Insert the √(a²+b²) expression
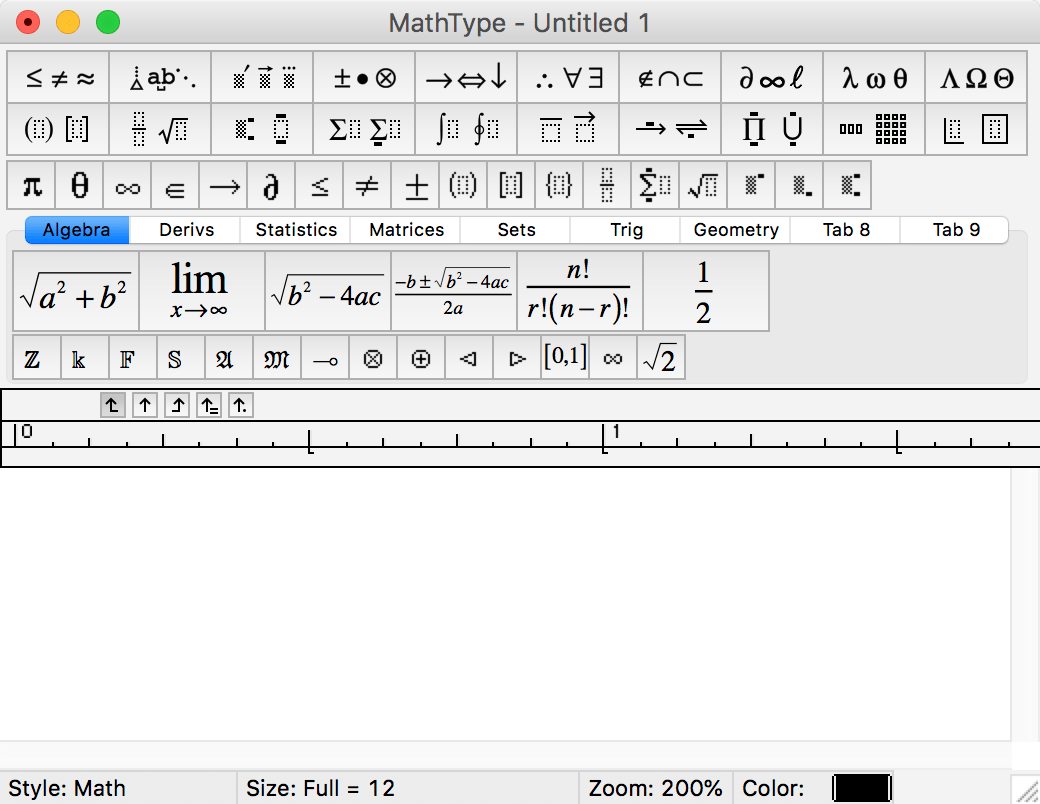Viewport: 1040px width, 804px height. 76,291
